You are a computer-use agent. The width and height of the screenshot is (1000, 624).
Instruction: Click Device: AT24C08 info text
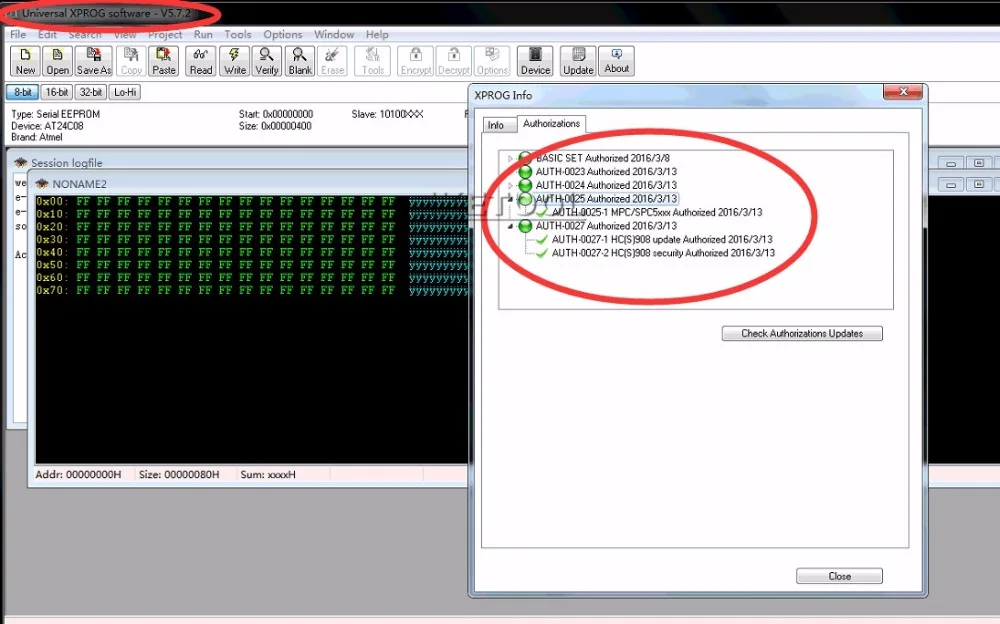click(x=47, y=126)
